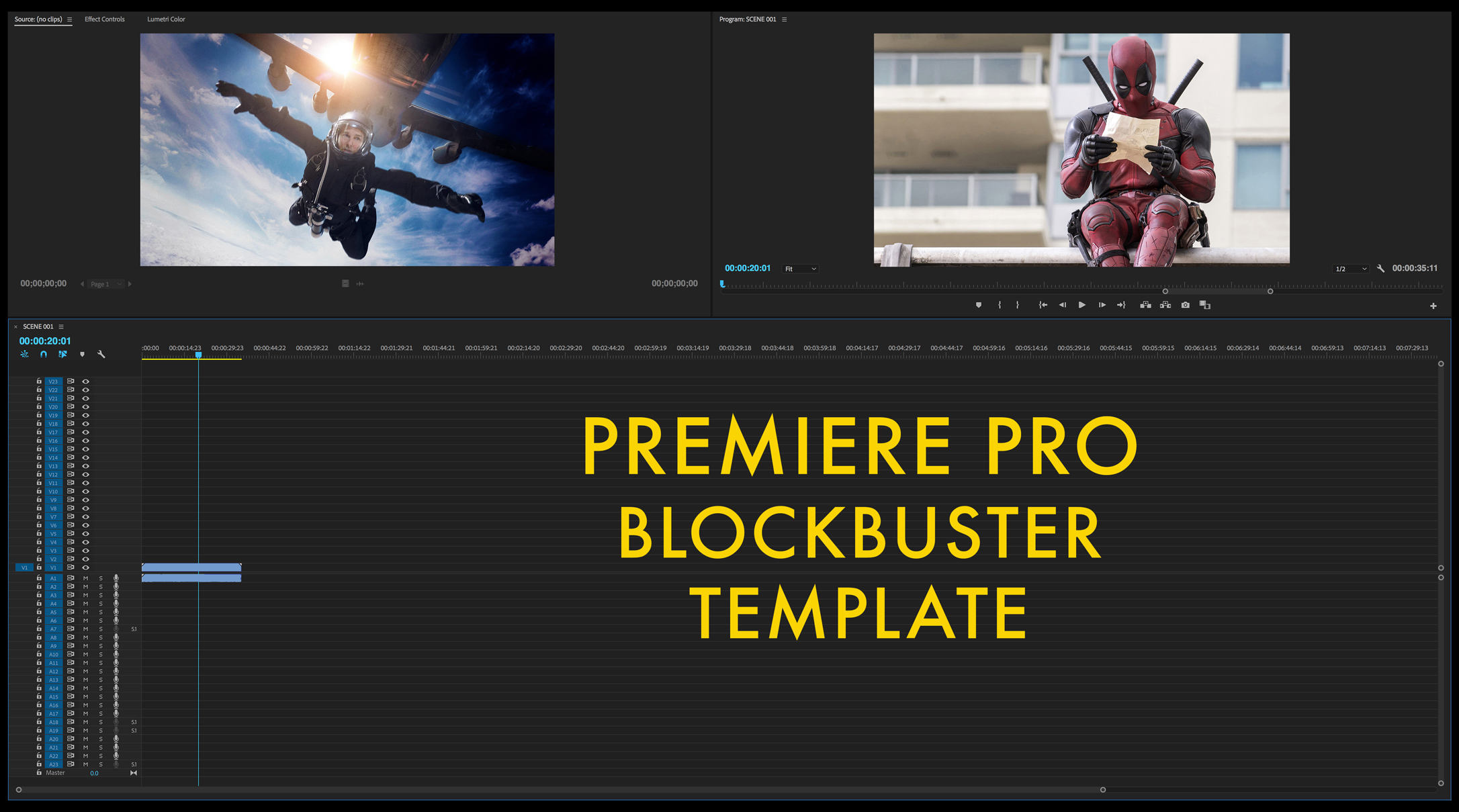Switch to the Lumetri Color tab
The width and height of the screenshot is (1459, 812).
167,19
